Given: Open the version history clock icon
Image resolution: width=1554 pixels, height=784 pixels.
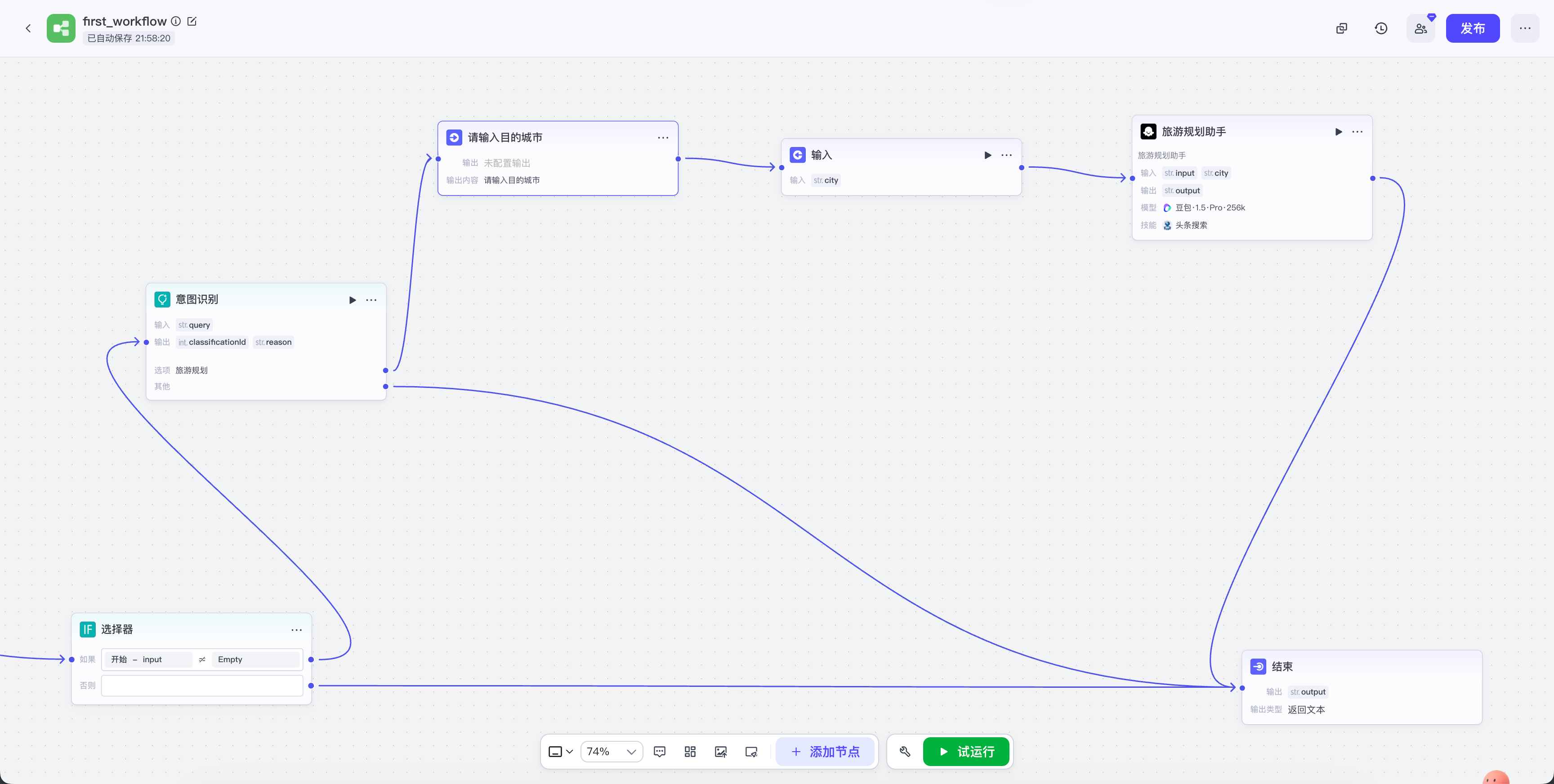Looking at the screenshot, I should pyautogui.click(x=1381, y=28).
